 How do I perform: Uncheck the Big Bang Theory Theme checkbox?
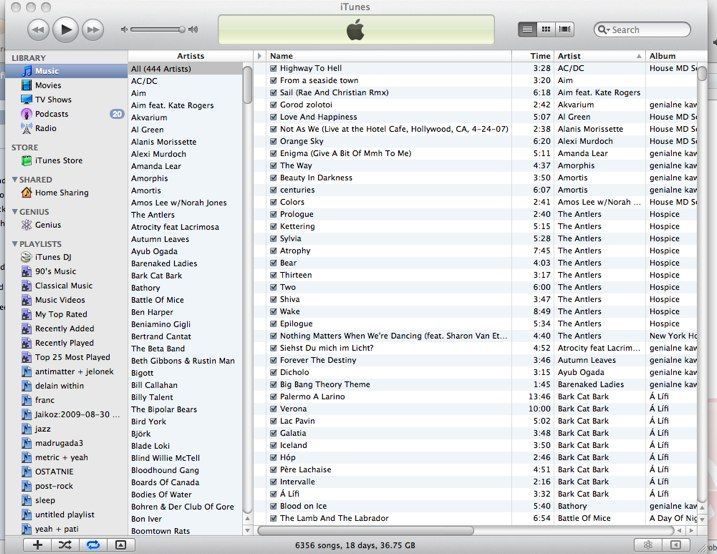tap(273, 384)
